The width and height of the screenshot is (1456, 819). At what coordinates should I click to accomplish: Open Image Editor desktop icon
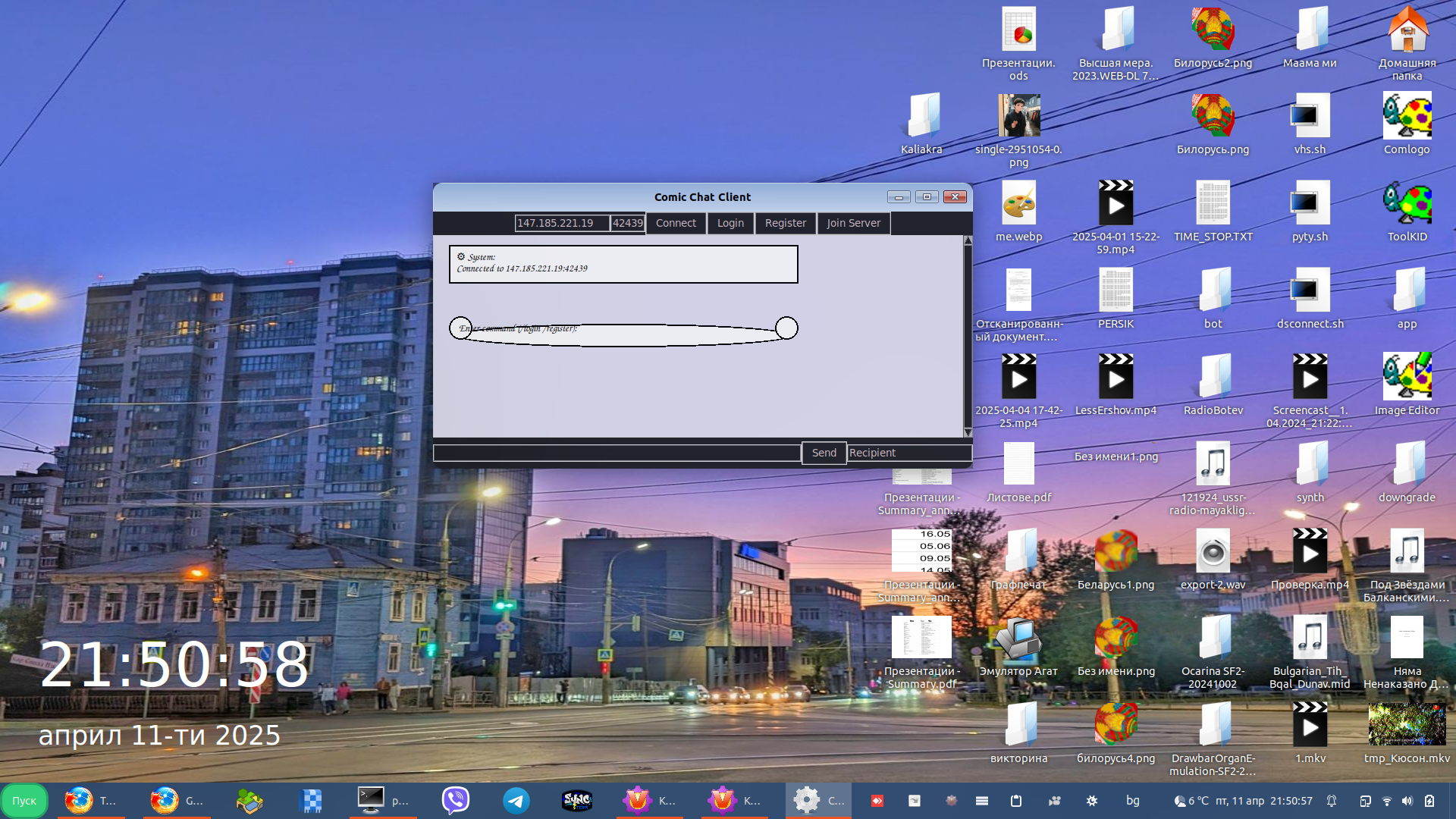(1407, 377)
